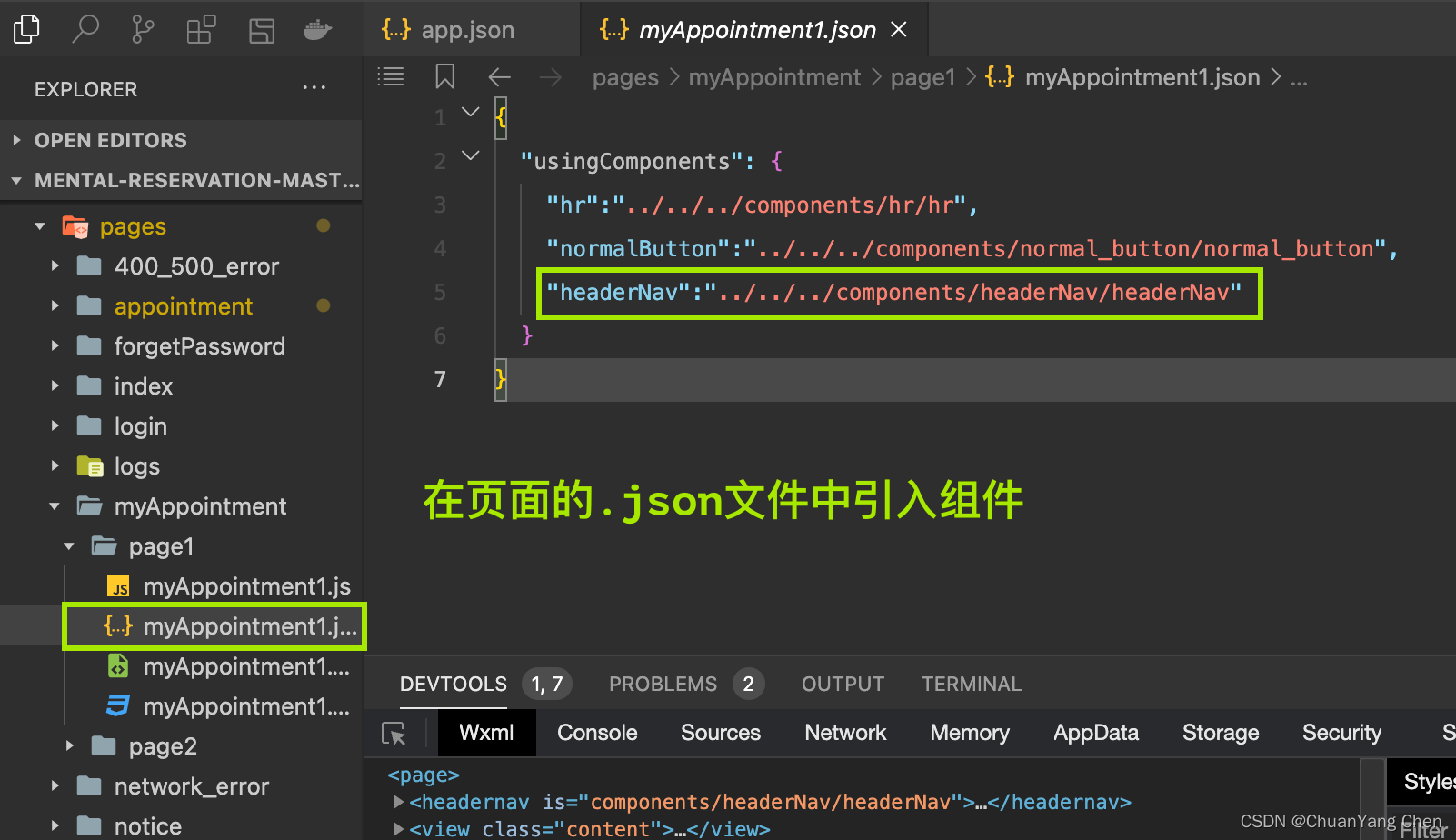
Task: Open the Network devtools tab
Action: (845, 733)
